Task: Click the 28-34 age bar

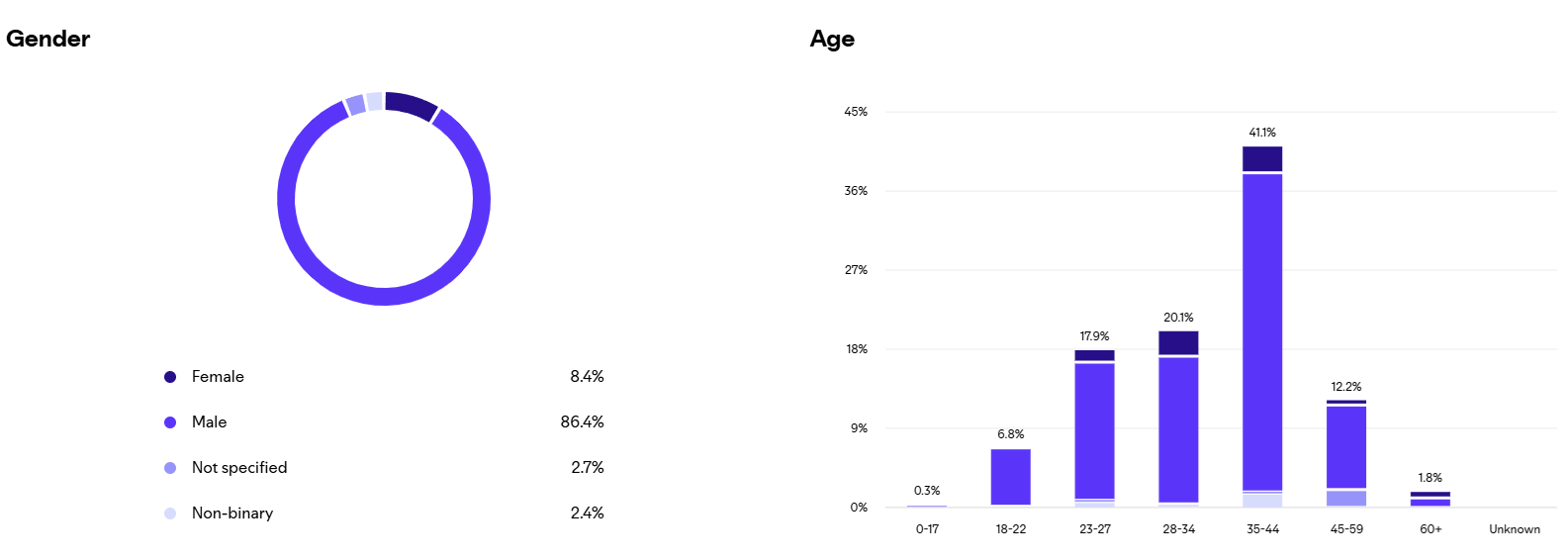Action: [x=1178, y=425]
